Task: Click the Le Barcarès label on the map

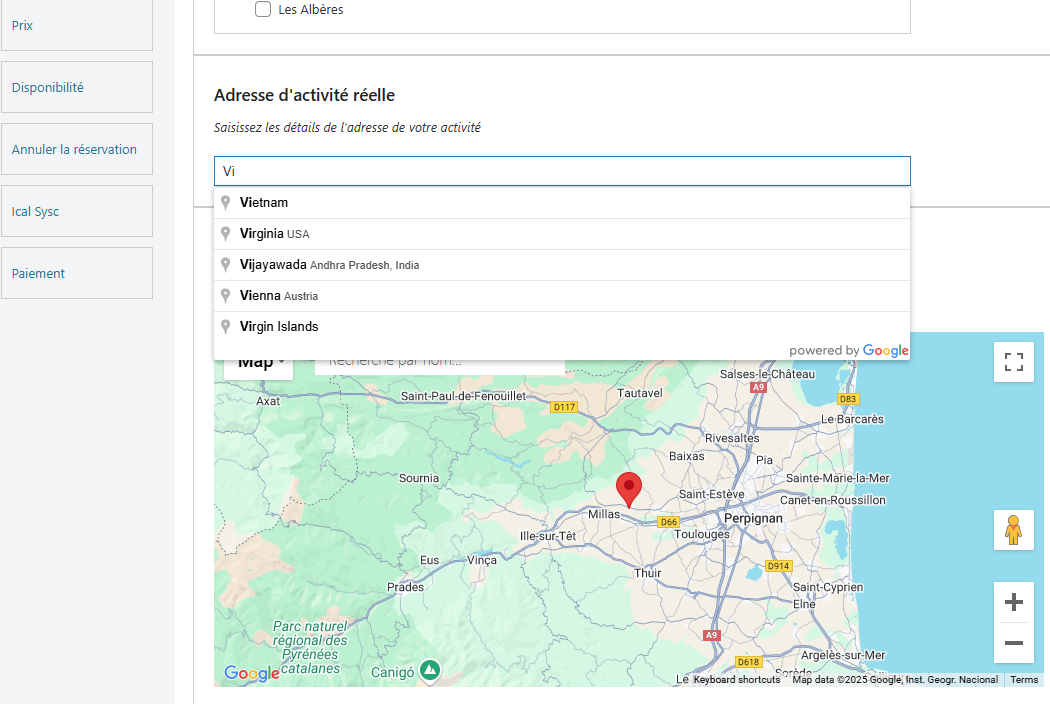Action: click(852, 419)
